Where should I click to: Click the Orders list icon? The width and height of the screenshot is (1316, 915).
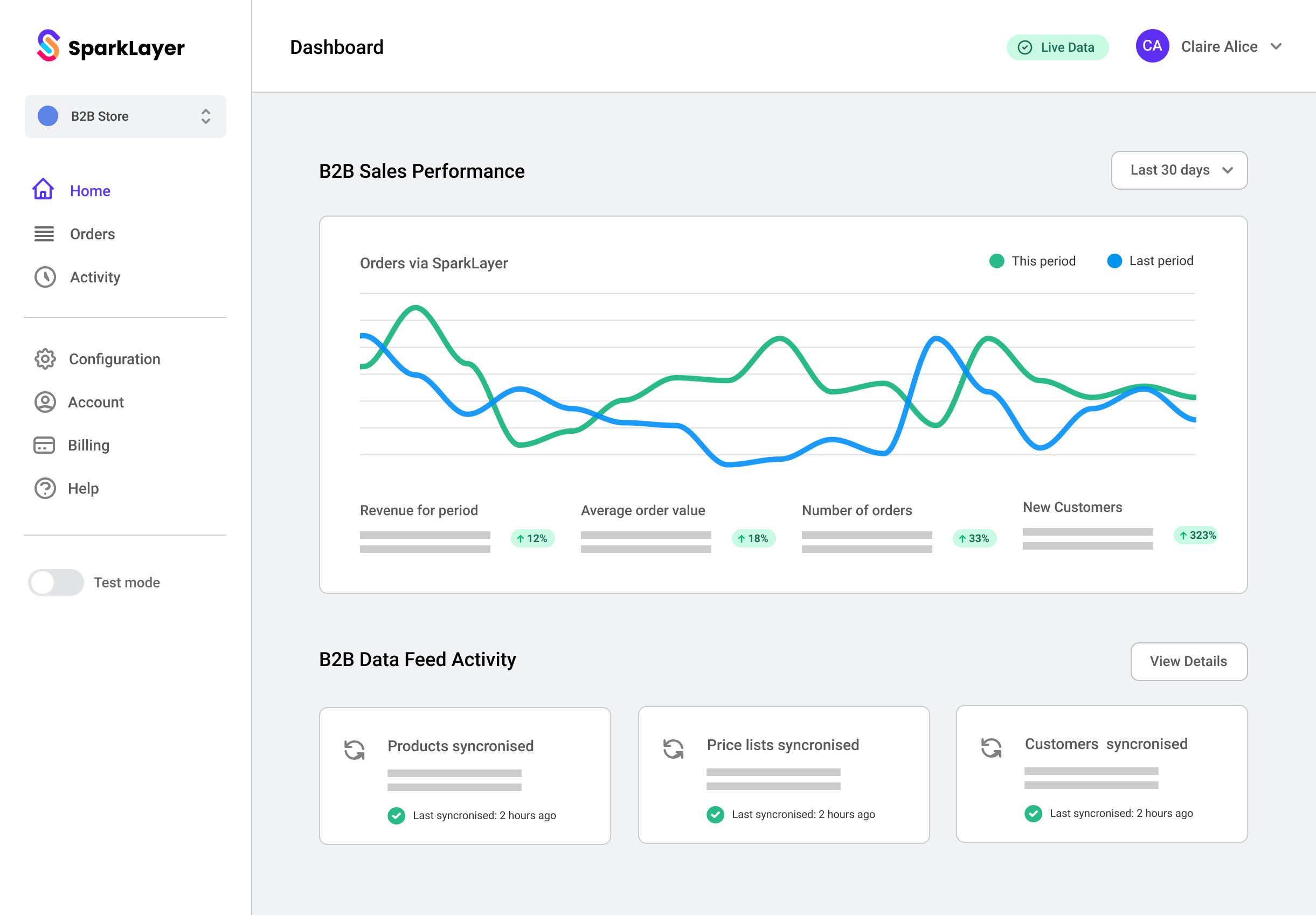[44, 234]
